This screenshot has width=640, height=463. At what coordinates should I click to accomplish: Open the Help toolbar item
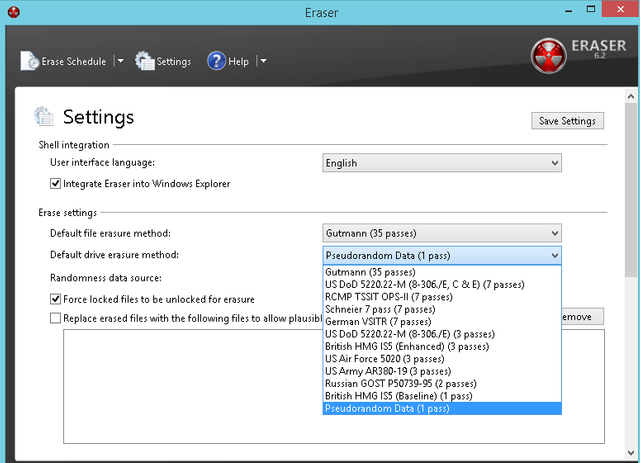click(x=238, y=62)
